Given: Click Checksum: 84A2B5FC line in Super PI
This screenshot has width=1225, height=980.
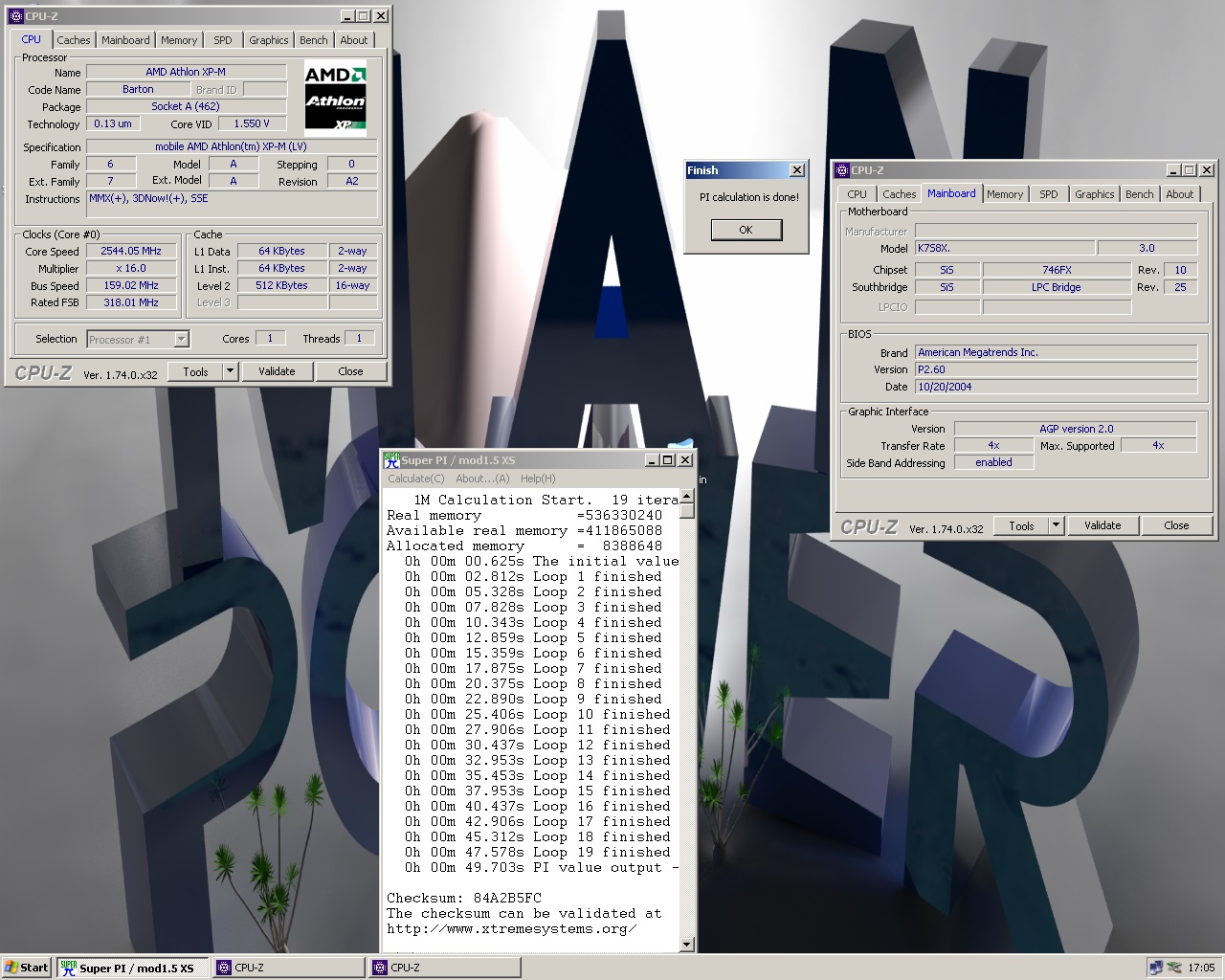Looking at the screenshot, I should (464, 898).
